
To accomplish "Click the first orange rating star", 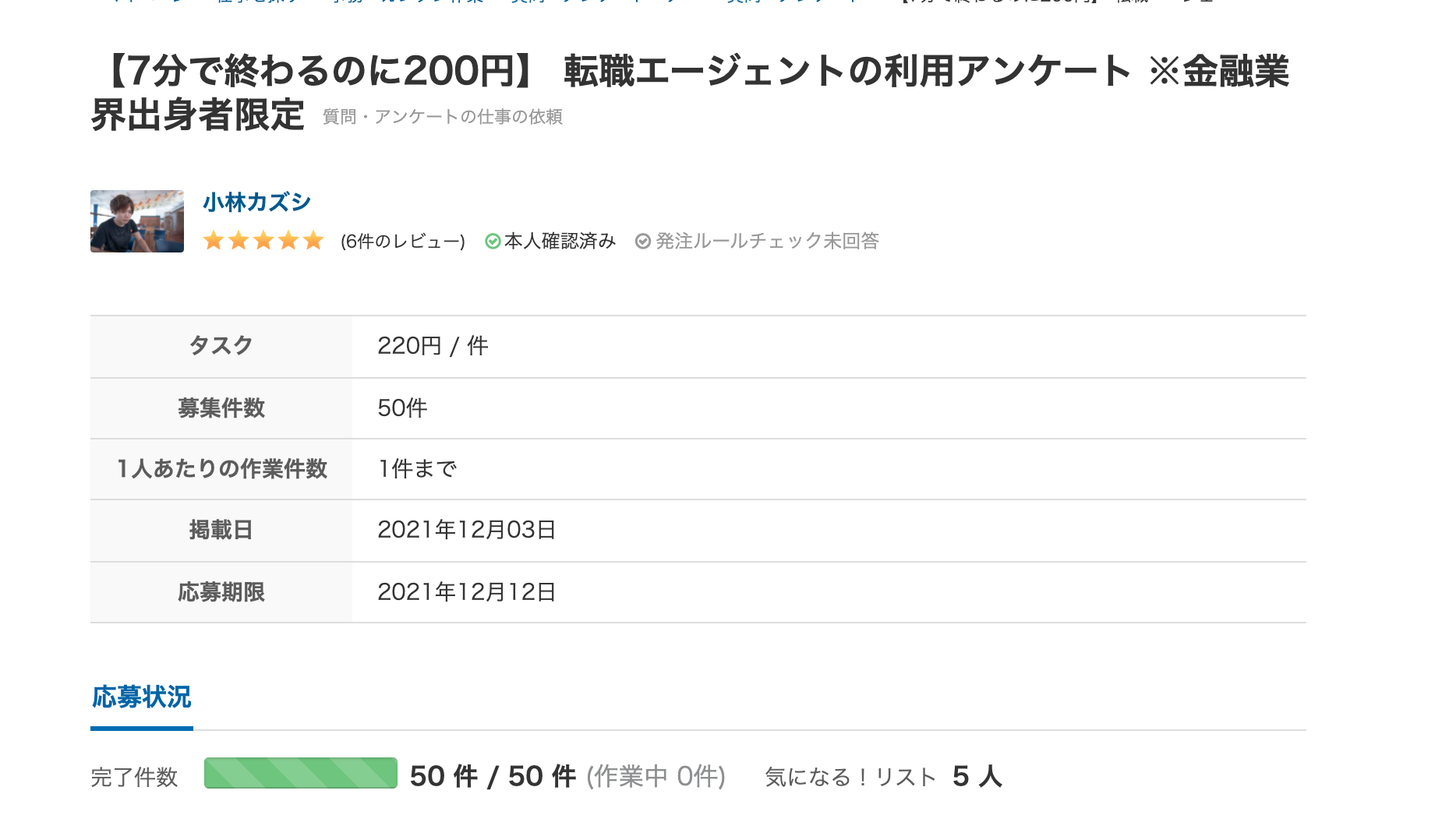I will click(214, 240).
